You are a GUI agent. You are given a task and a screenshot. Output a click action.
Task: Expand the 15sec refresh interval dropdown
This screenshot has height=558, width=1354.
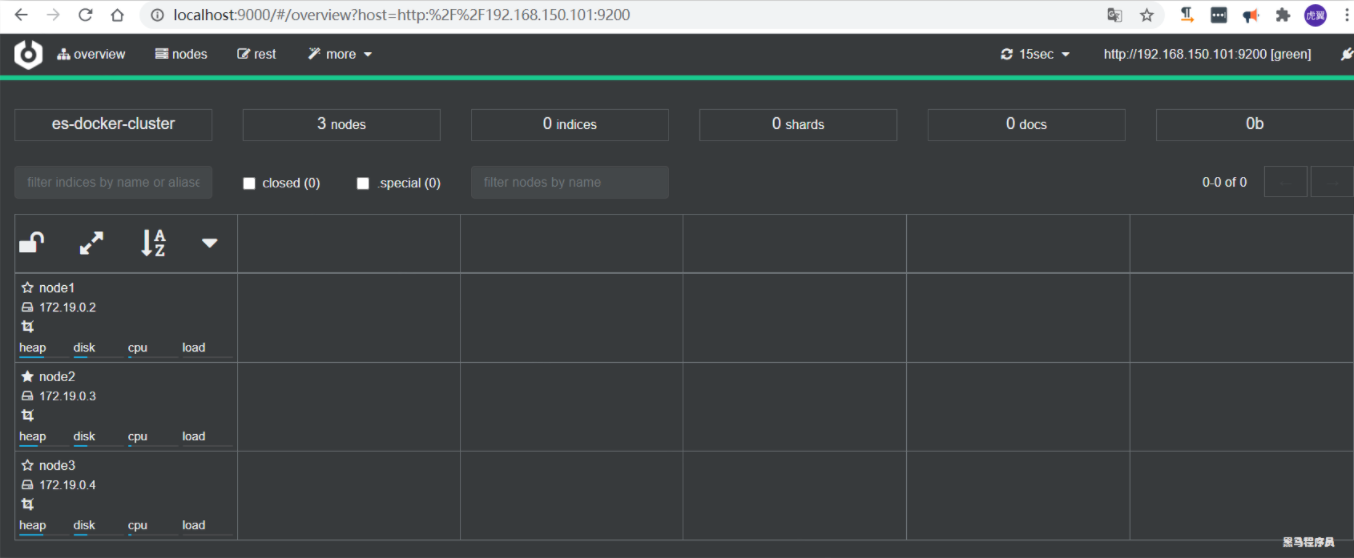[x=1035, y=54]
